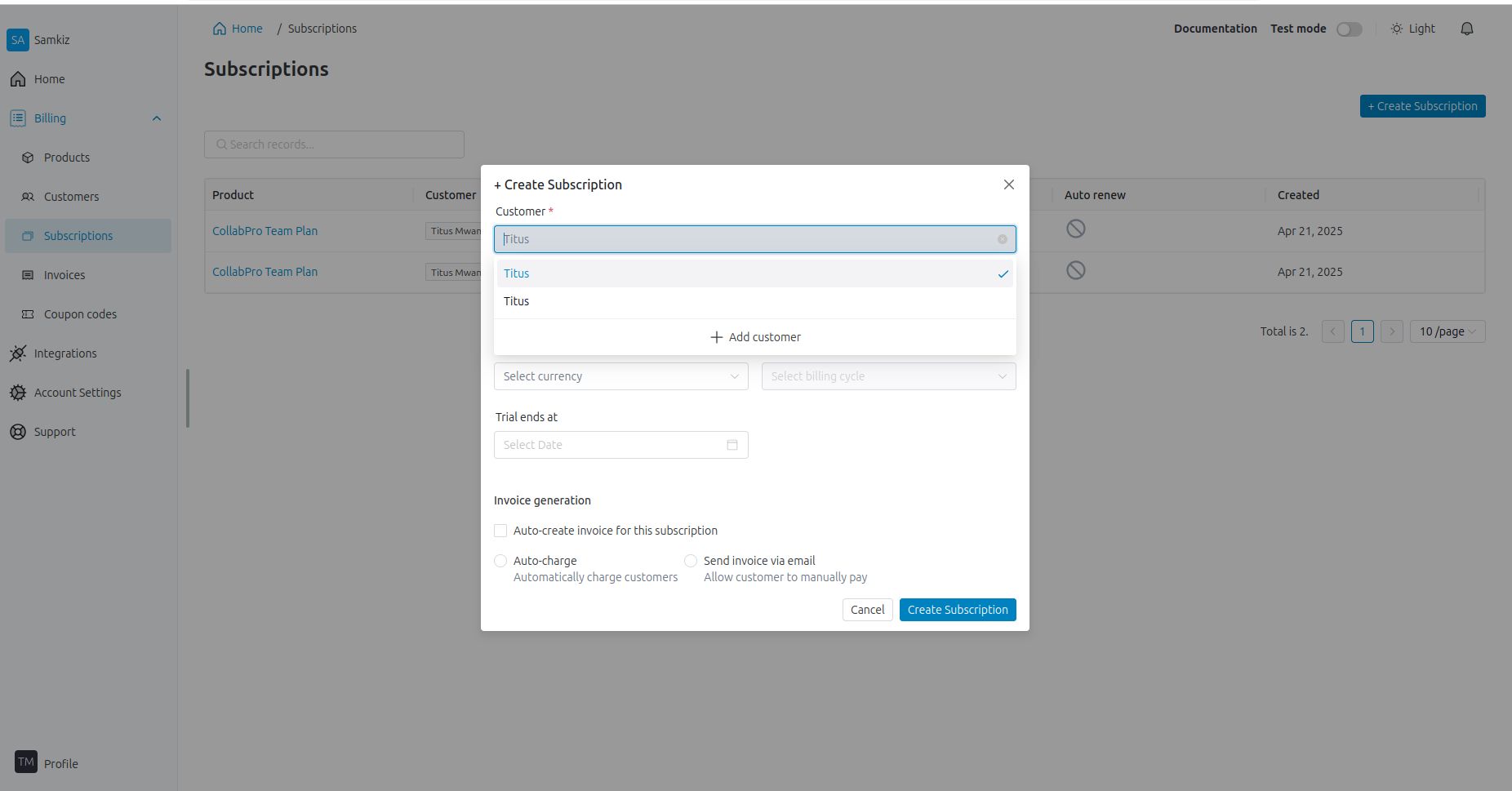Click the notification bell icon
1512x791 pixels.
point(1466,29)
